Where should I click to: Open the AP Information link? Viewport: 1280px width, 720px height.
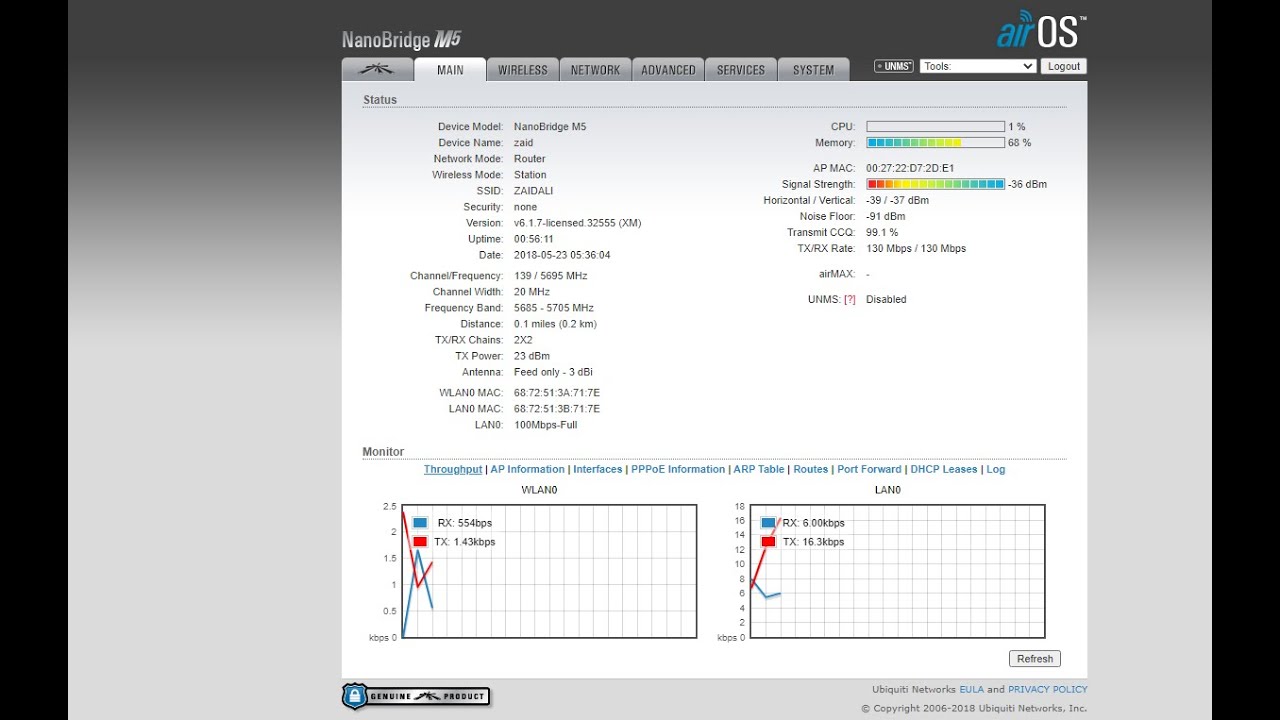pos(528,469)
